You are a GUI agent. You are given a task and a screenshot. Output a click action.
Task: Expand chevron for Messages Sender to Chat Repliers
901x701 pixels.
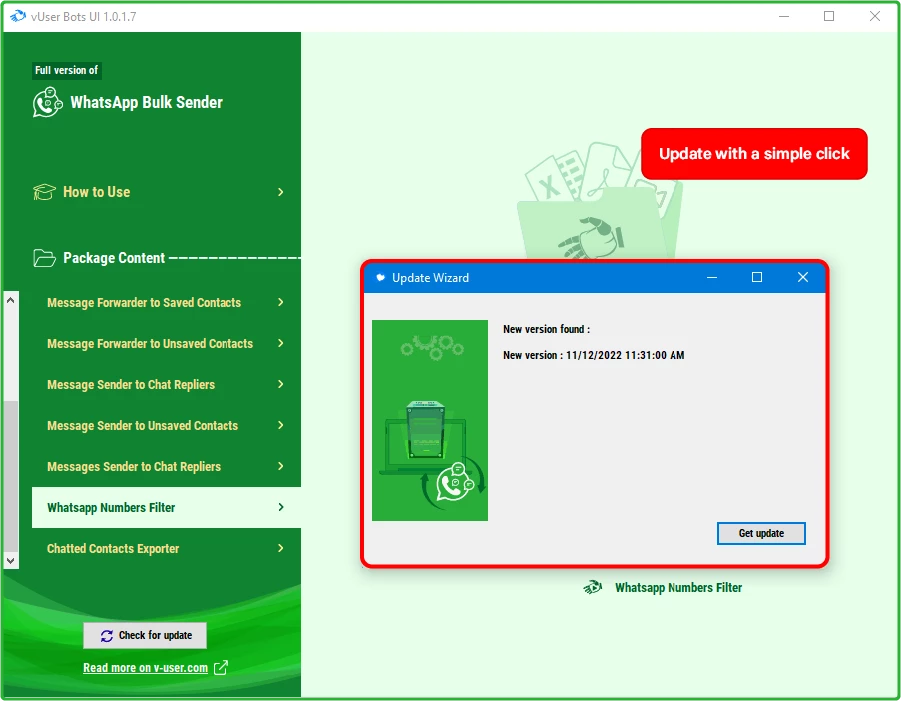coord(280,466)
